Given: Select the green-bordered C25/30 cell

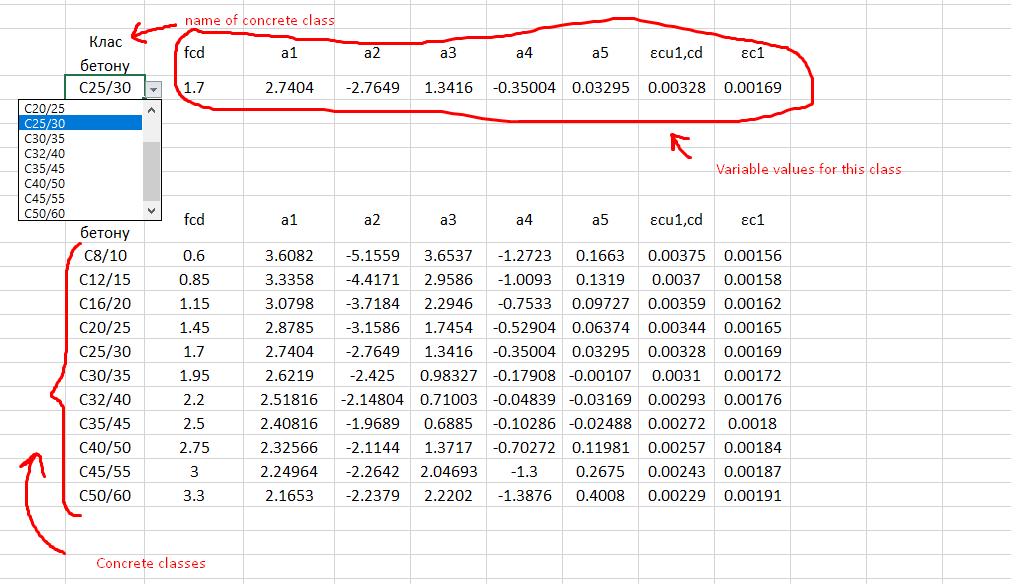Looking at the screenshot, I should click(104, 88).
